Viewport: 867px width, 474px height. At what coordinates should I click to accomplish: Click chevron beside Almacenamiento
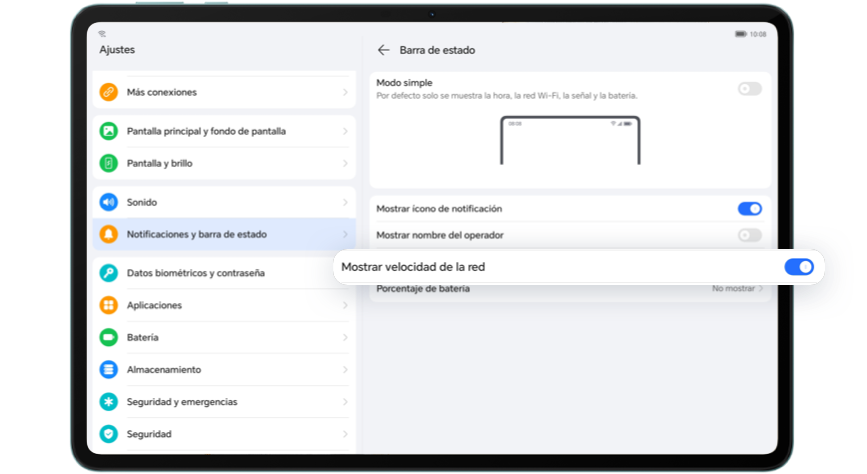click(x=345, y=369)
